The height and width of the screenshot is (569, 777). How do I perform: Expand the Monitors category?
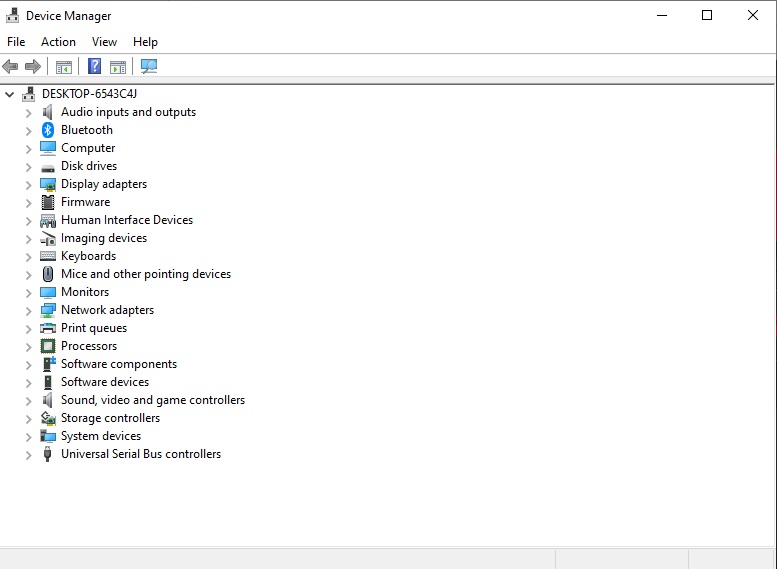29,292
